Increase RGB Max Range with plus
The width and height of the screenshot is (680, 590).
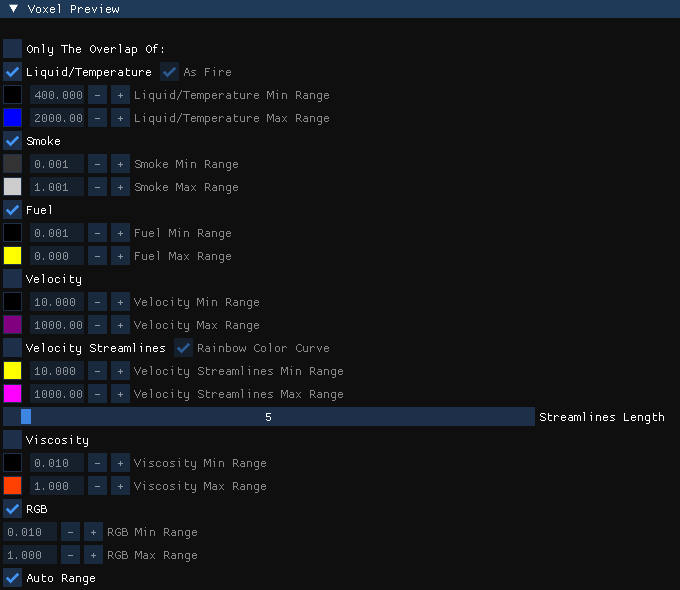pyautogui.click(x=93, y=554)
